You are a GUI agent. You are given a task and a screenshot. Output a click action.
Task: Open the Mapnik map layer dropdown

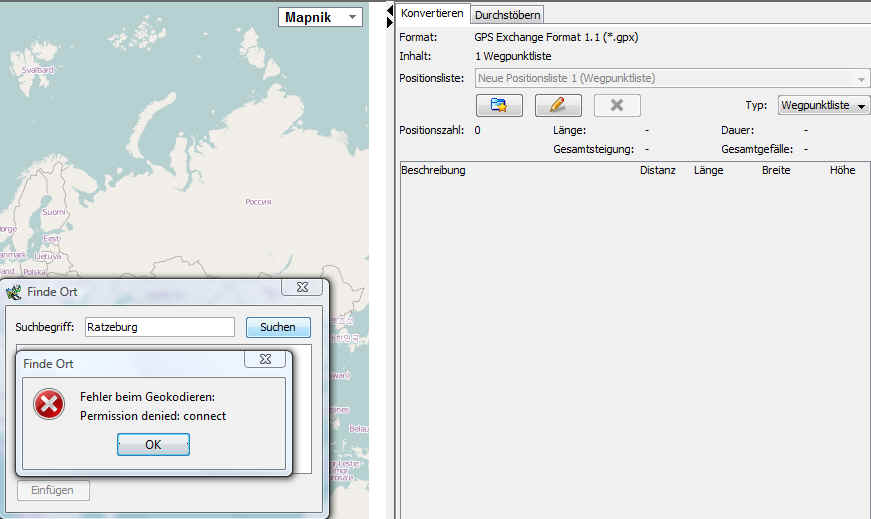coord(320,18)
